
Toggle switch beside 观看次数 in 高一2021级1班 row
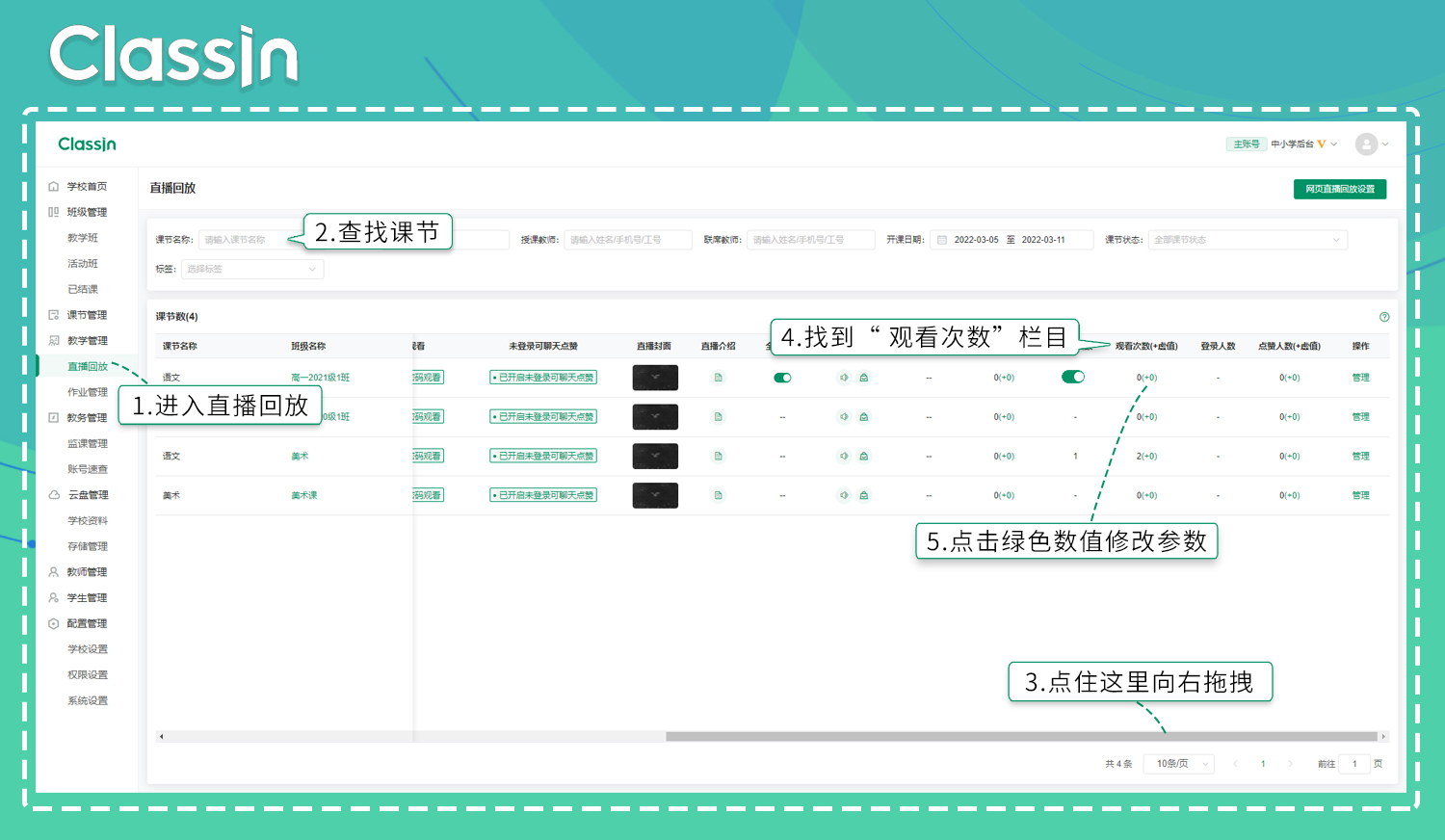(1073, 377)
